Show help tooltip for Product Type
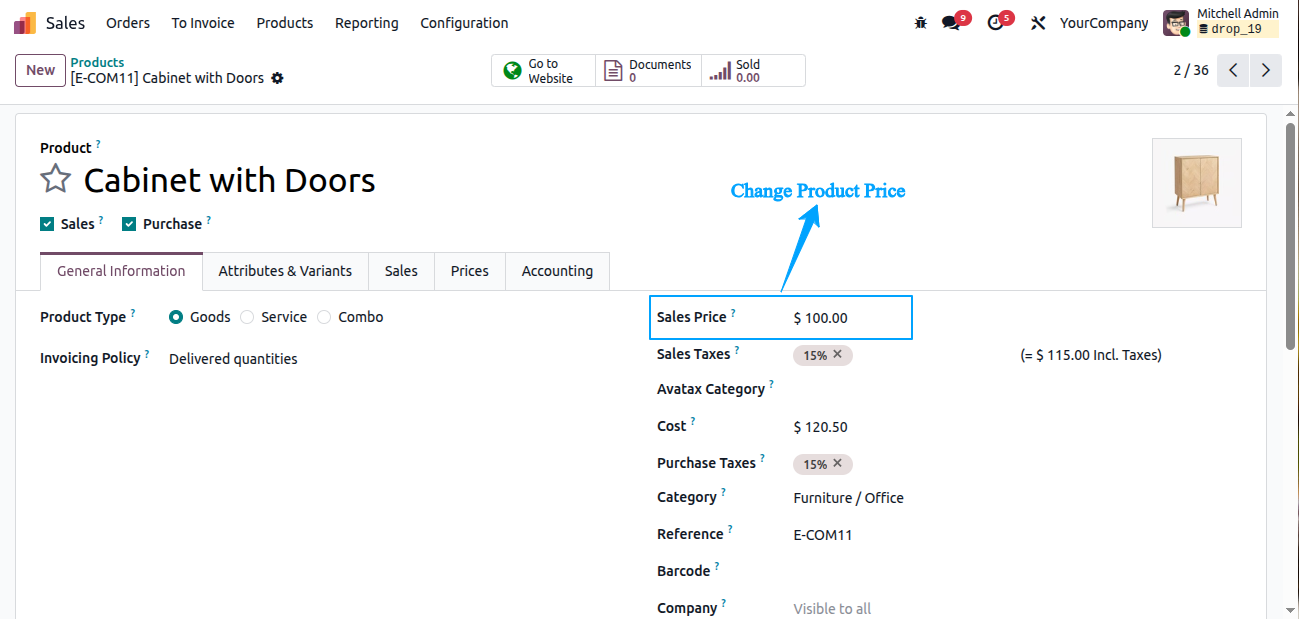1299x619 pixels. [133, 312]
